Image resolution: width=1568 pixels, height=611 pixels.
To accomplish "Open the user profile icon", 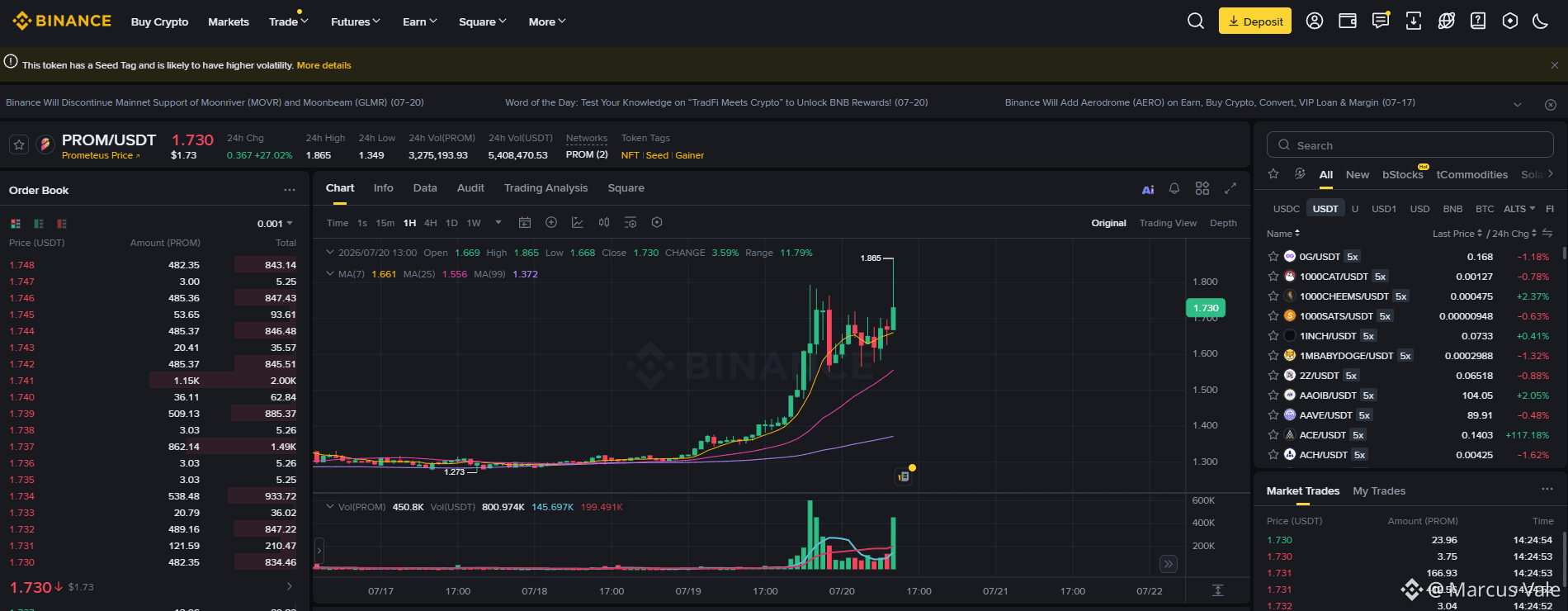I will pos(1315,21).
